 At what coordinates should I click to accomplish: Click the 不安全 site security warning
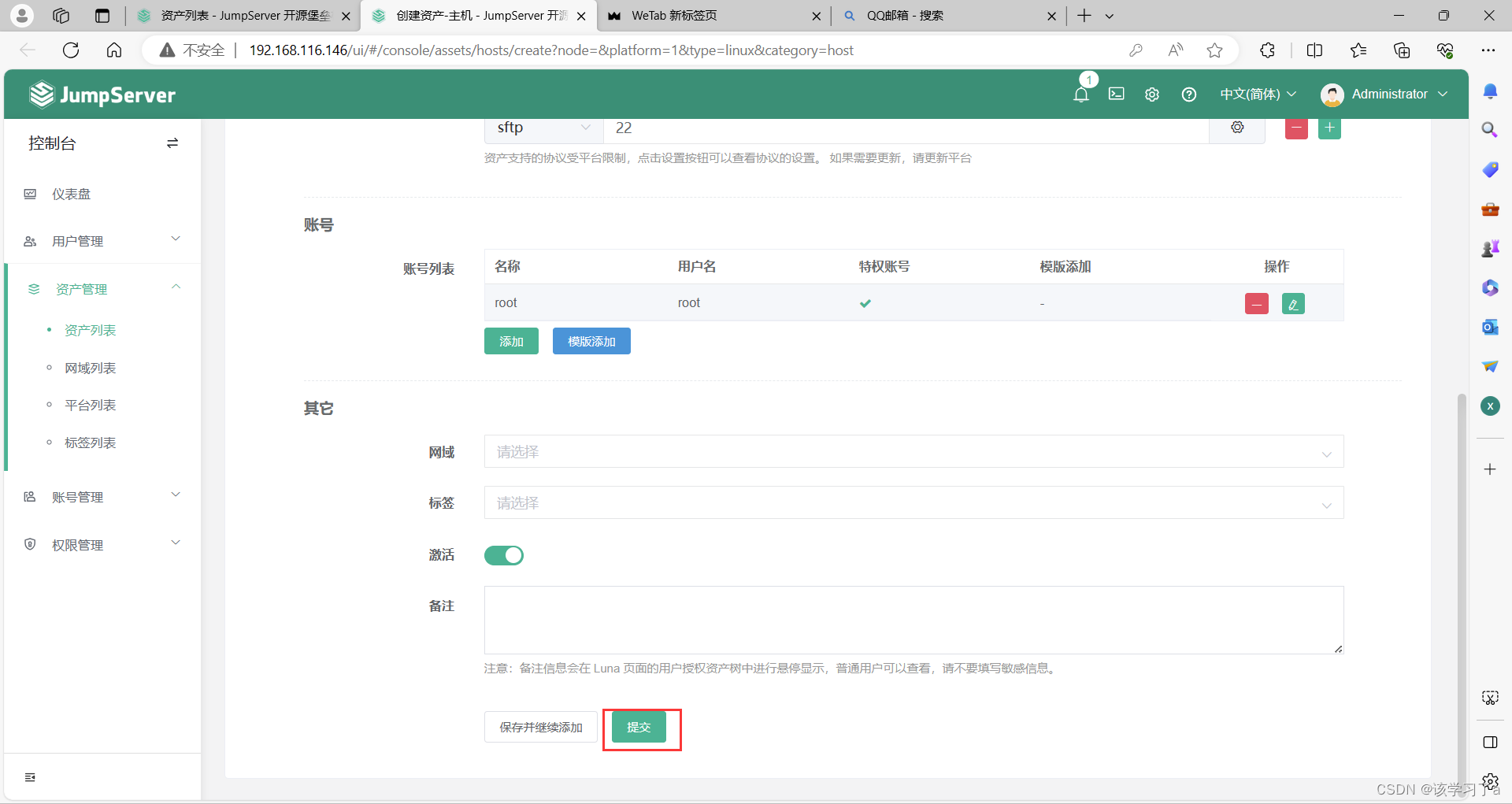point(193,50)
